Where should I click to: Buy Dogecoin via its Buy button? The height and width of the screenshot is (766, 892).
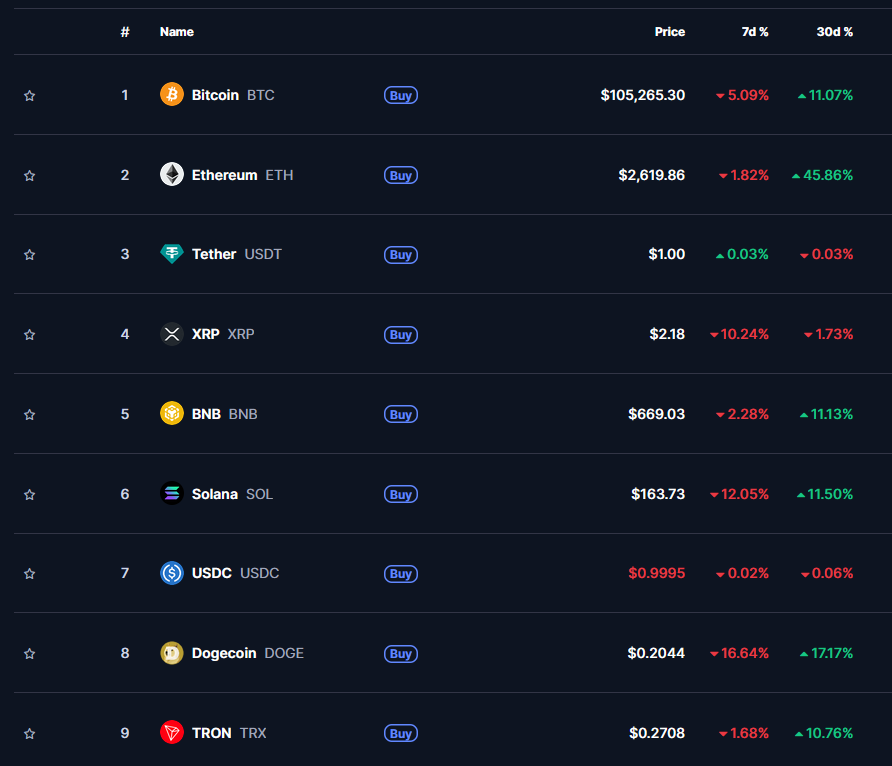[401, 654]
